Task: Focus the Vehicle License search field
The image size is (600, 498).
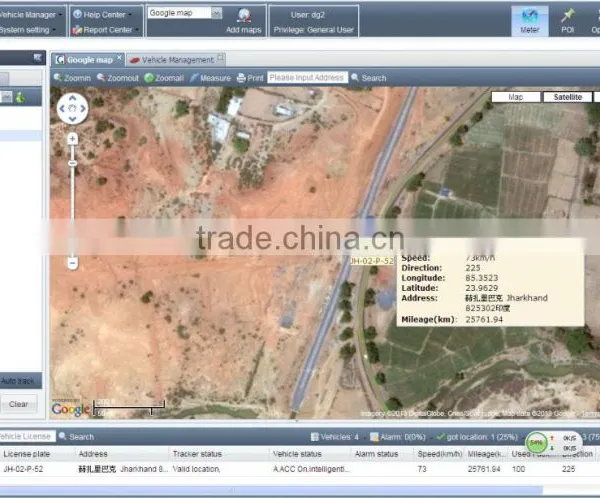Action: (26, 436)
